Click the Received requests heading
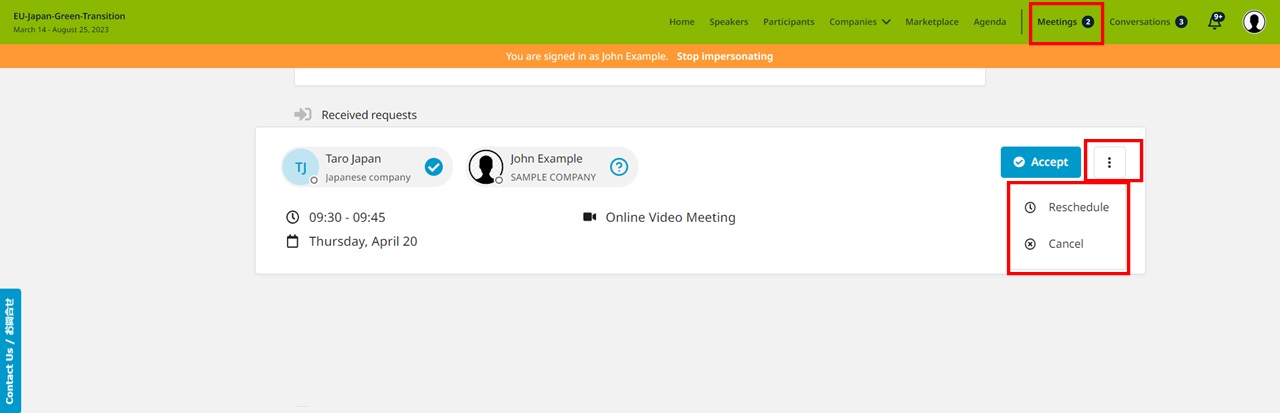The width and height of the screenshot is (1280, 413). click(369, 115)
